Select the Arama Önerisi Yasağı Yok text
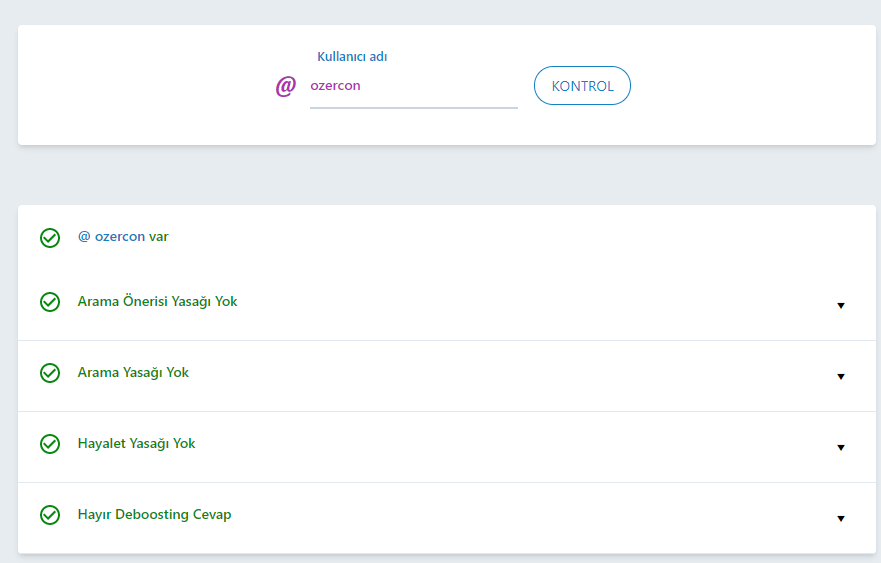Image resolution: width=881 pixels, height=563 pixels. 157,302
